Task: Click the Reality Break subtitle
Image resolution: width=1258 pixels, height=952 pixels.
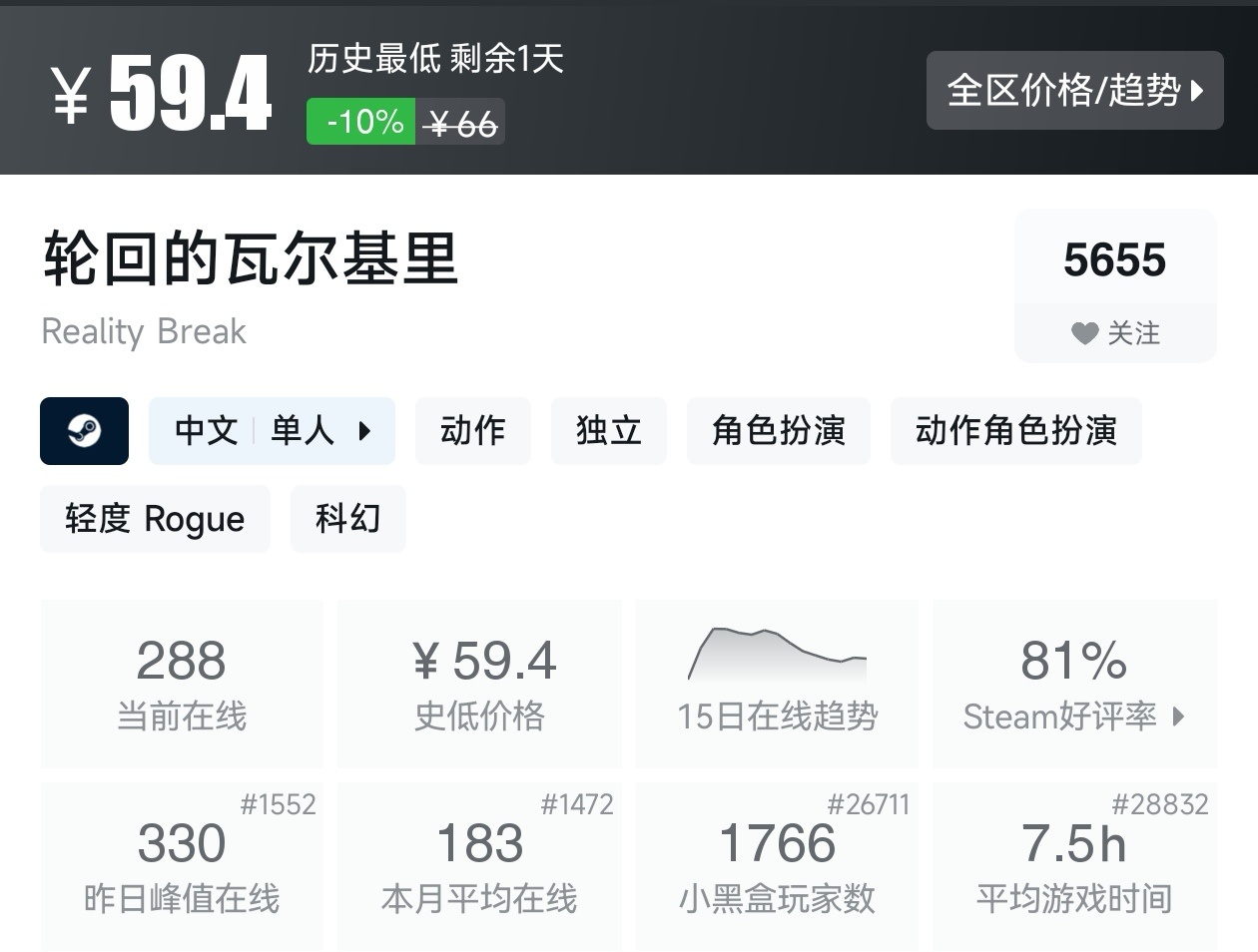Action: click(x=144, y=331)
